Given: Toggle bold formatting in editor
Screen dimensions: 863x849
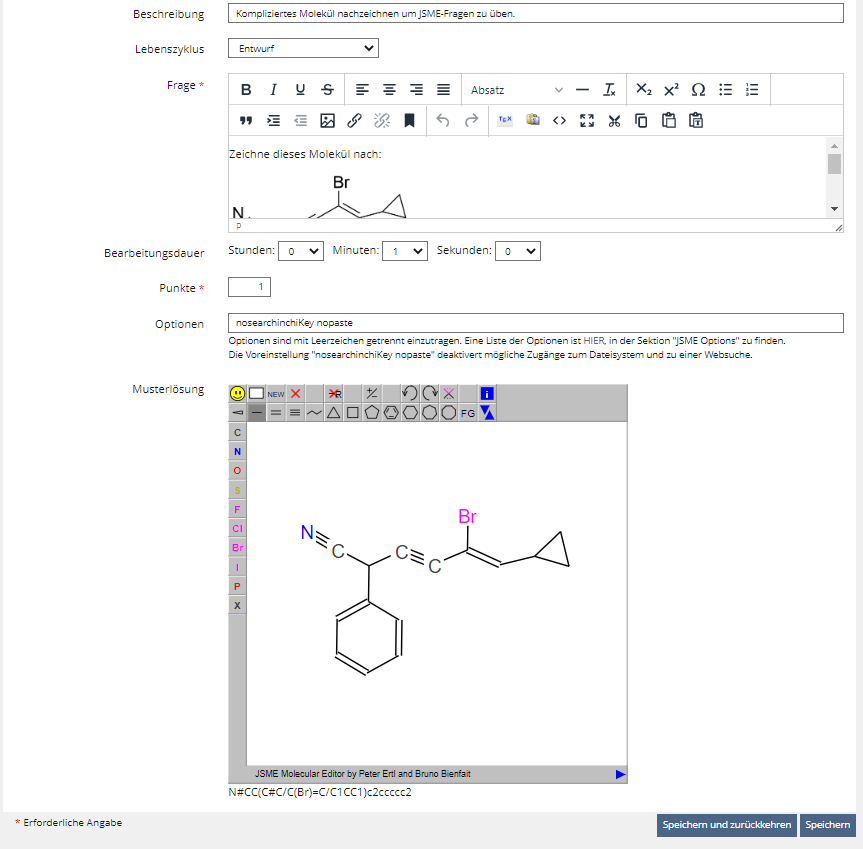Looking at the screenshot, I should pos(246,89).
